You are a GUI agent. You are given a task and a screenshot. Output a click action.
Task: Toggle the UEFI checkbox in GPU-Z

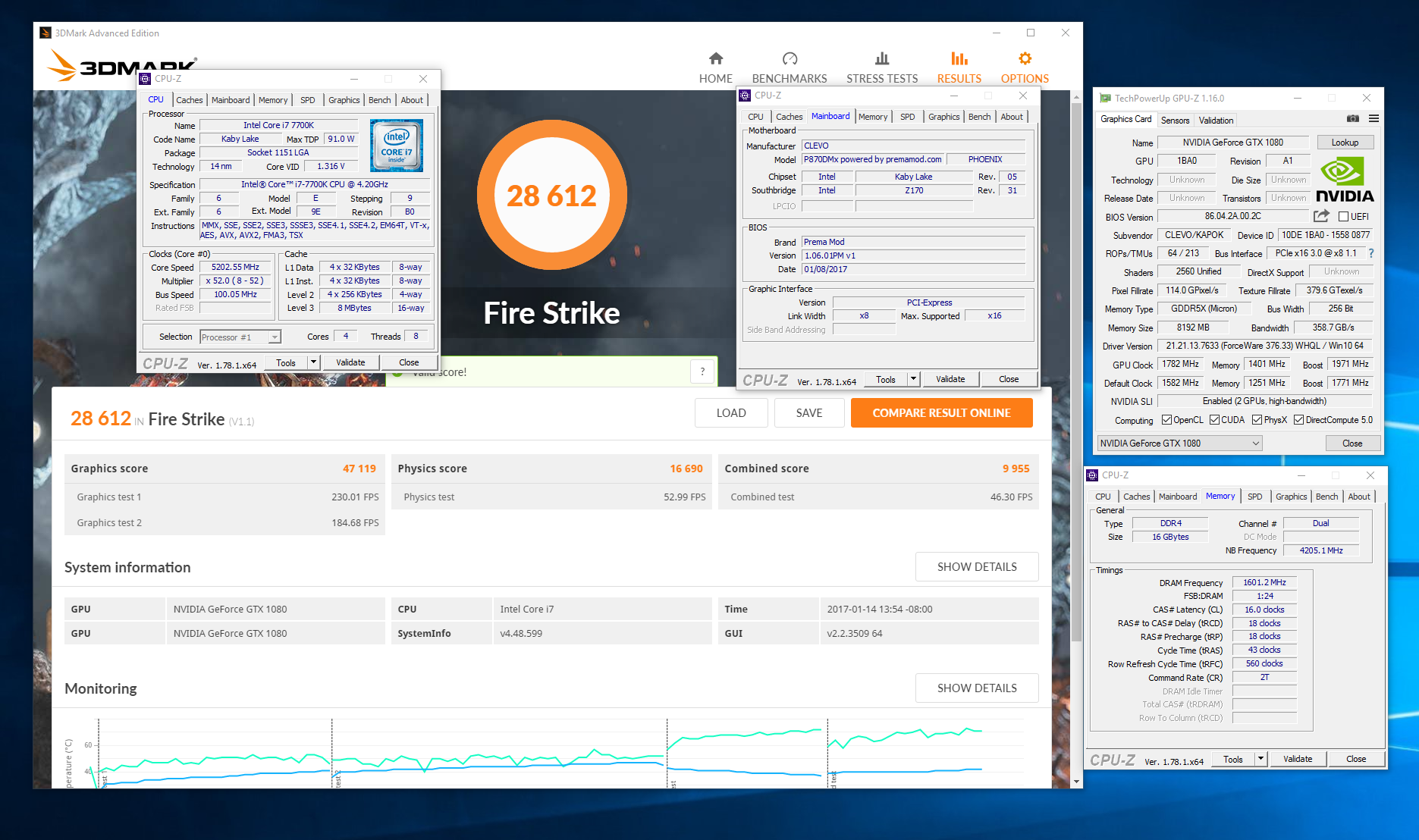1343,217
